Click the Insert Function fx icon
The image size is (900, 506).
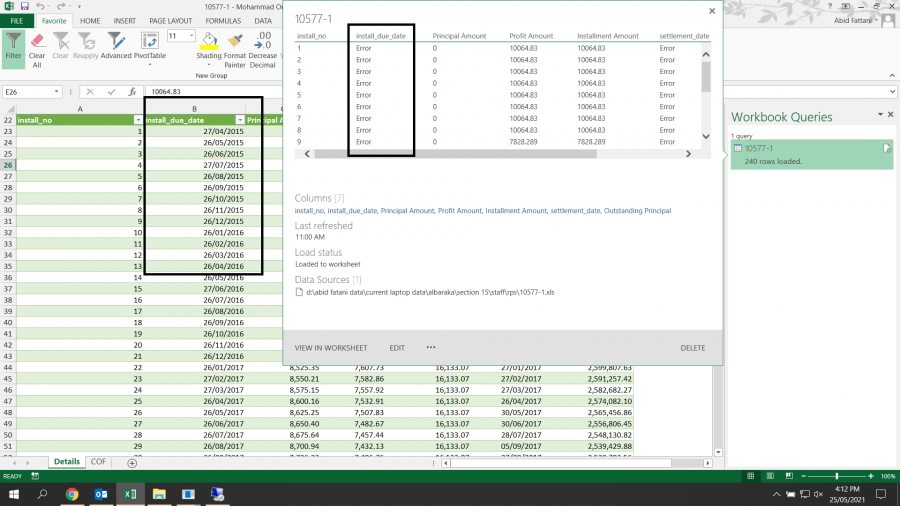point(132,91)
